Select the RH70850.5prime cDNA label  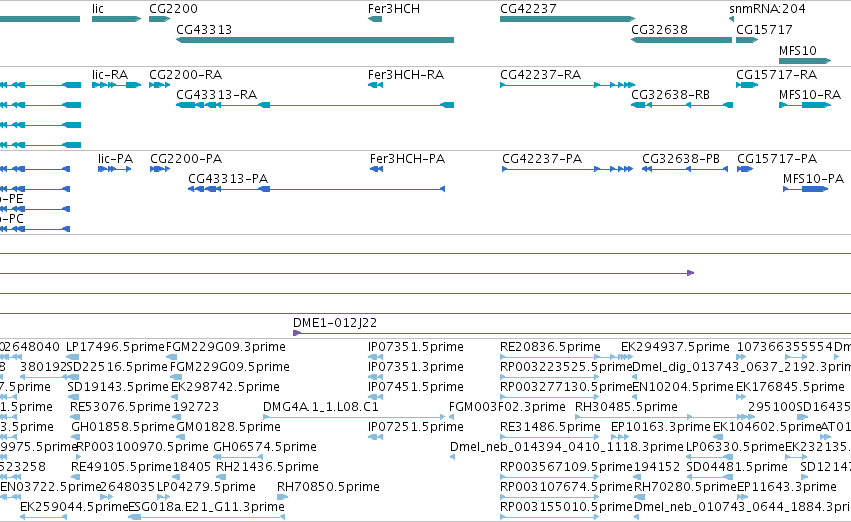tap(328, 487)
